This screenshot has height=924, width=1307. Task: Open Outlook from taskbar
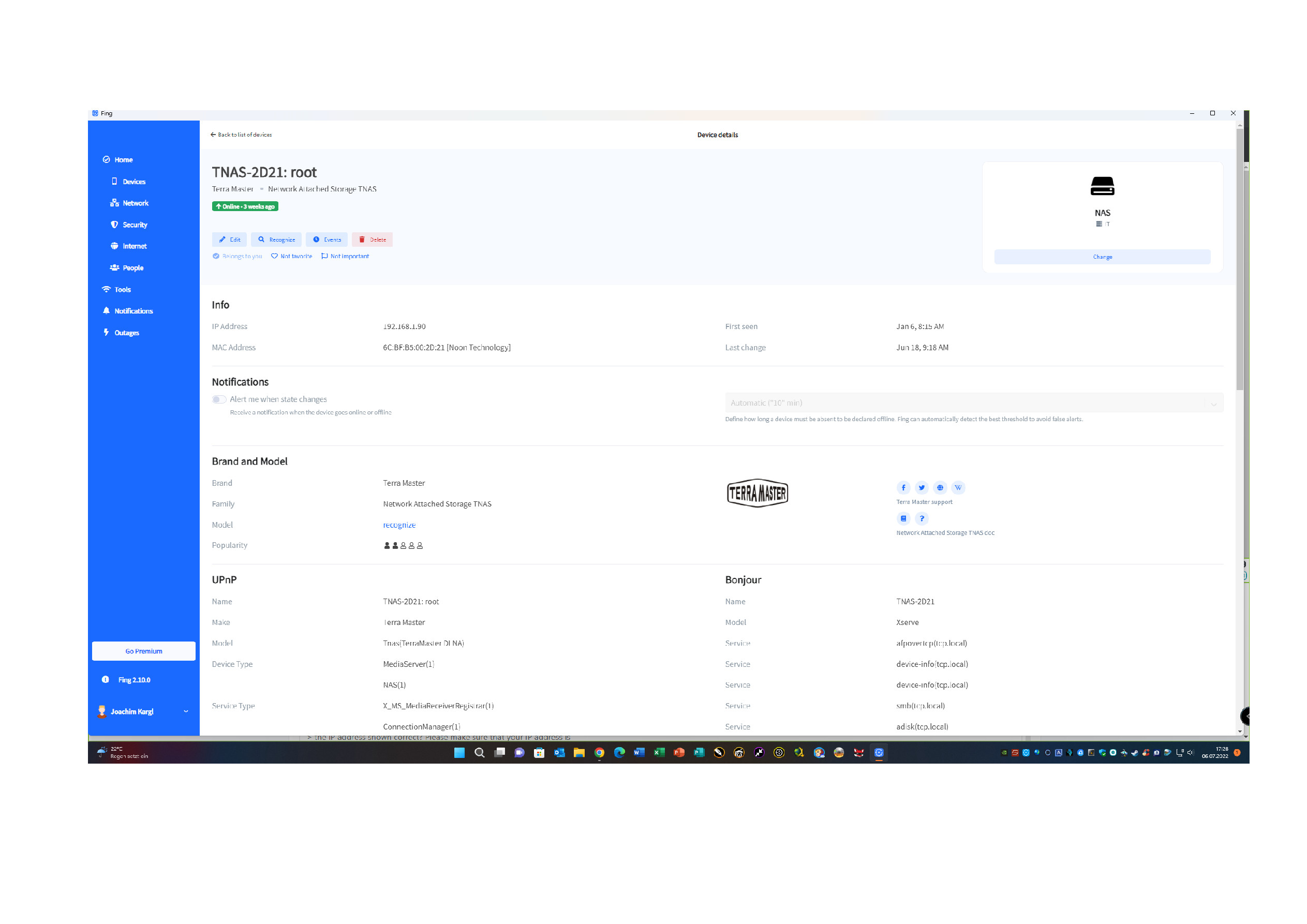tap(559, 753)
